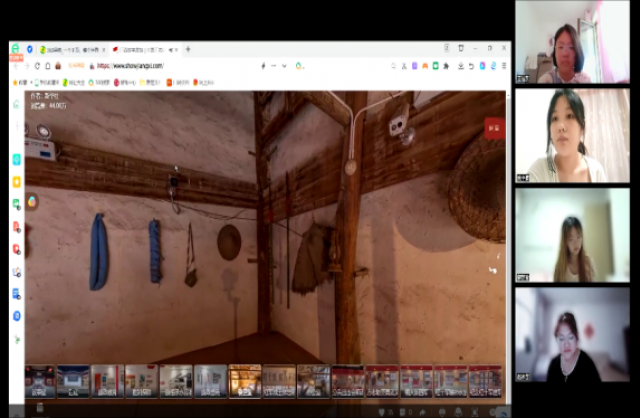Select the bottom participant video tile

[x=572, y=335]
